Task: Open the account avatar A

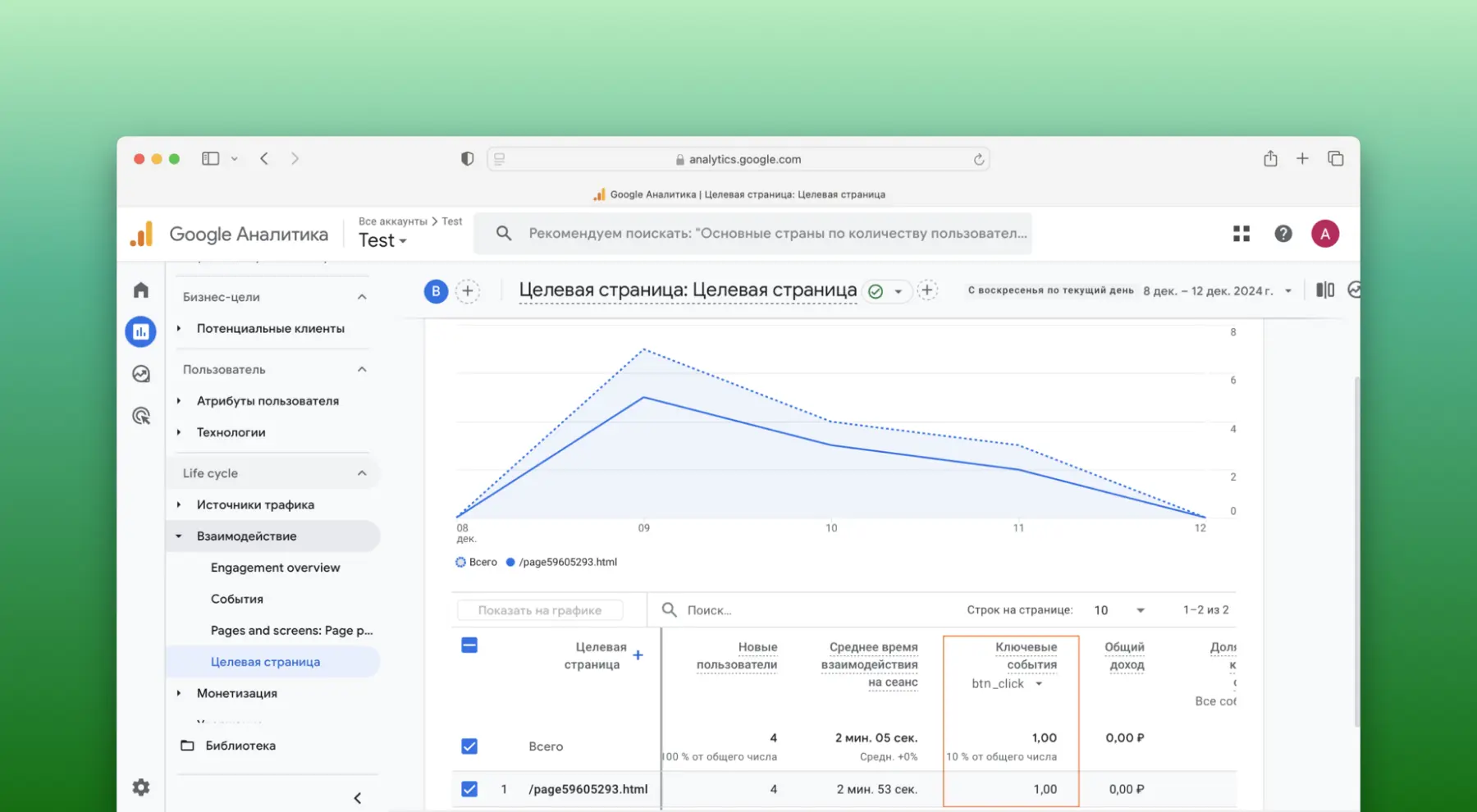Action: [x=1325, y=234]
